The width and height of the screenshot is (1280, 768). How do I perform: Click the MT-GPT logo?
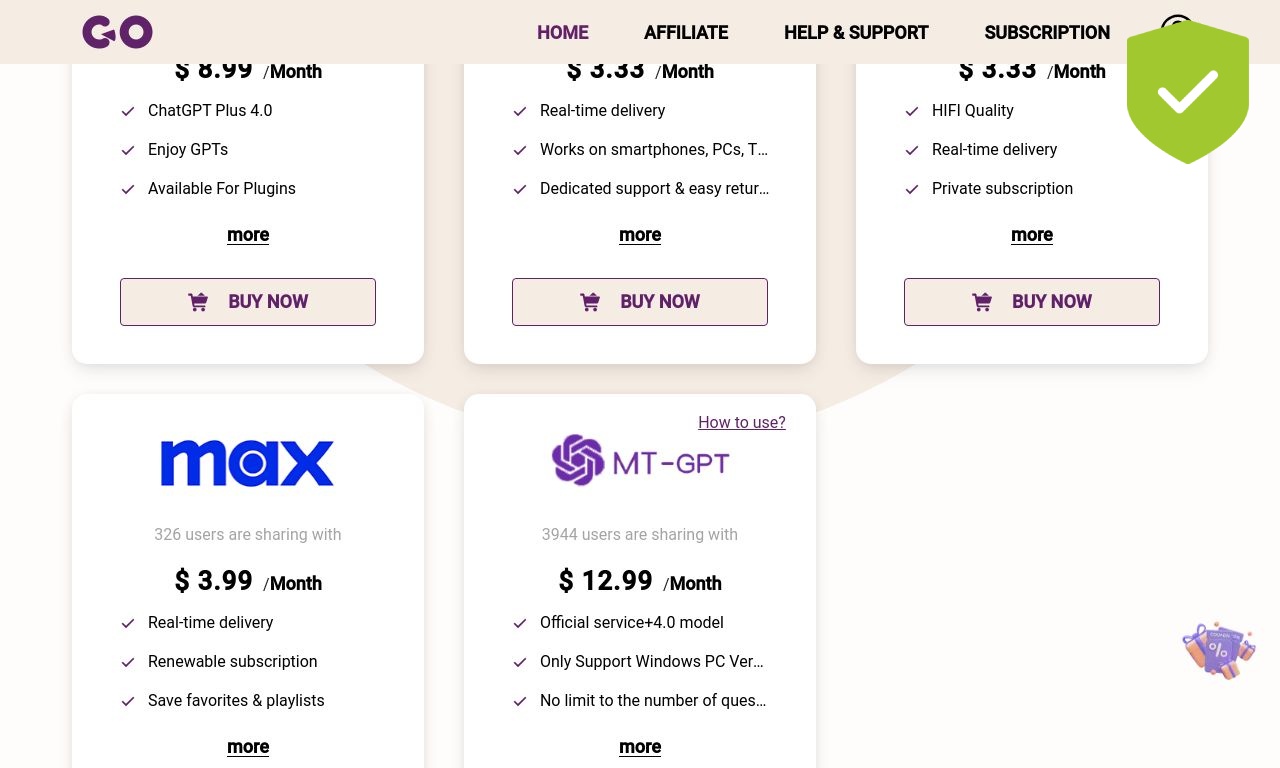click(x=640, y=460)
